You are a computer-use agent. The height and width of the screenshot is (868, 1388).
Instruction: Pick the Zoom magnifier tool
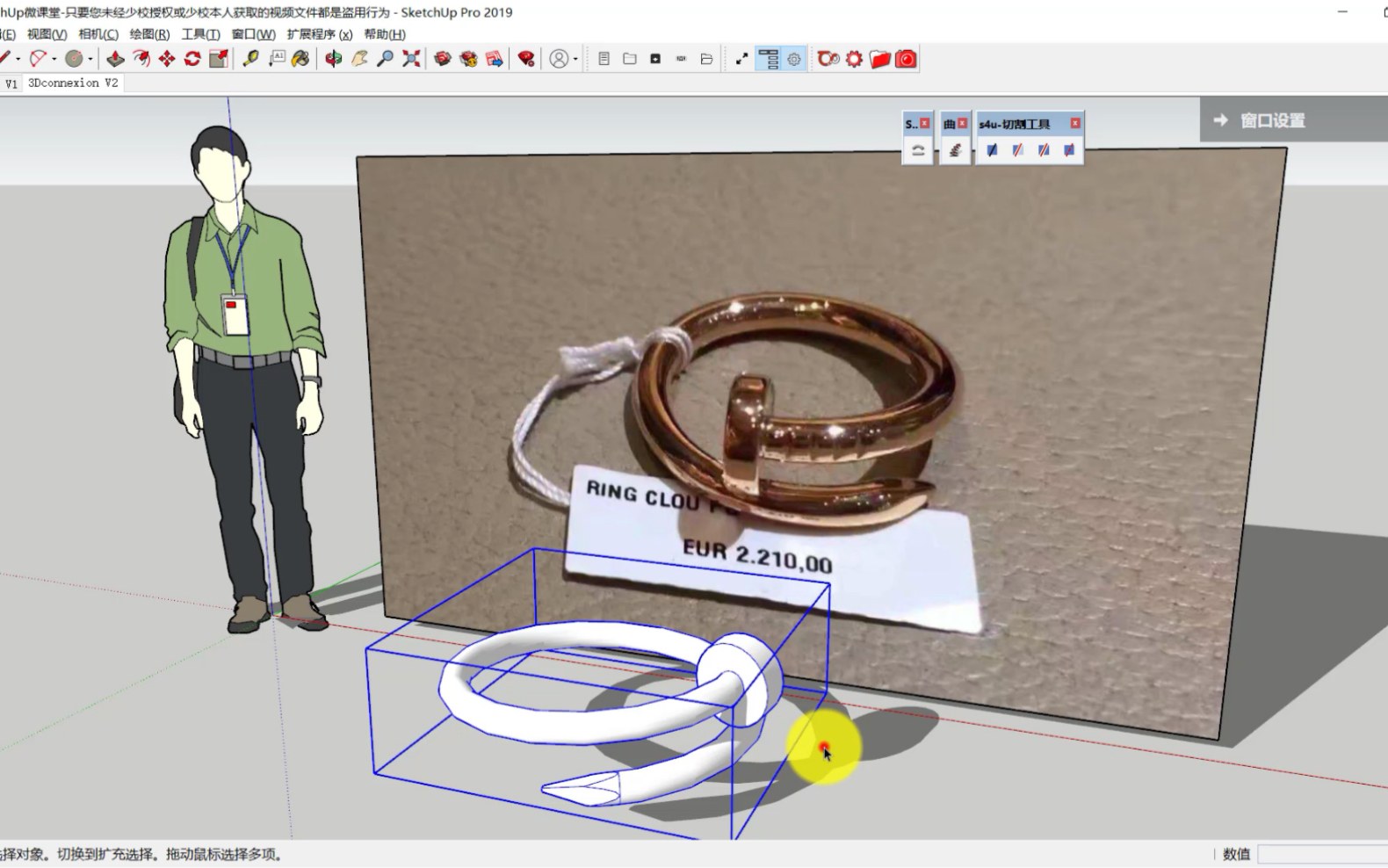coord(385,59)
